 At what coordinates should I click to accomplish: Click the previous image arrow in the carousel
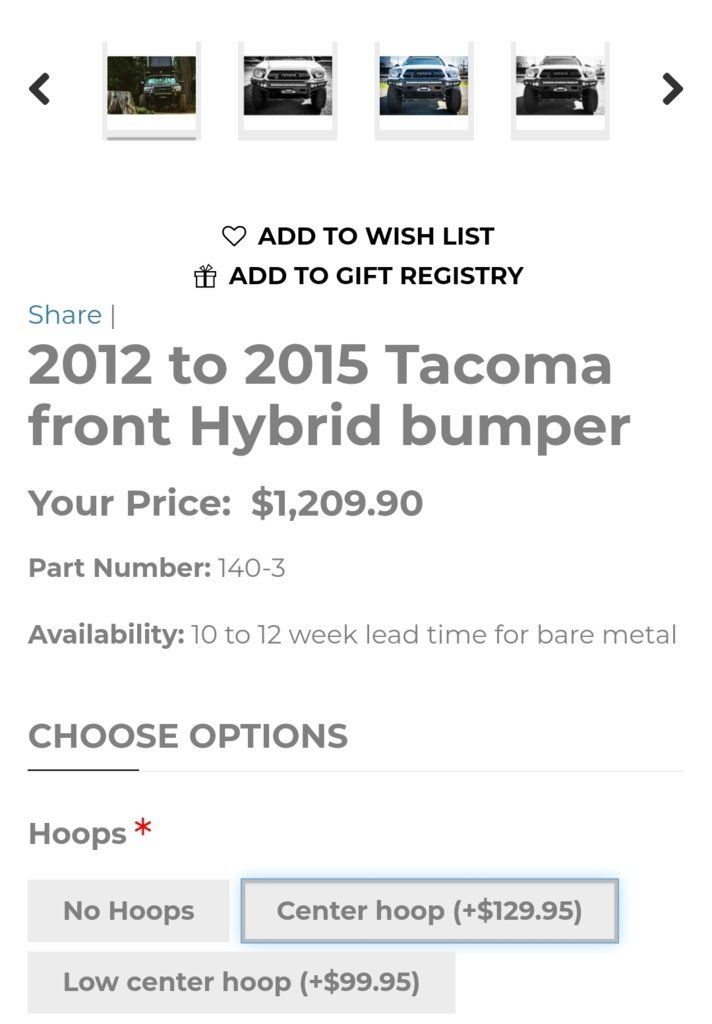(39, 89)
